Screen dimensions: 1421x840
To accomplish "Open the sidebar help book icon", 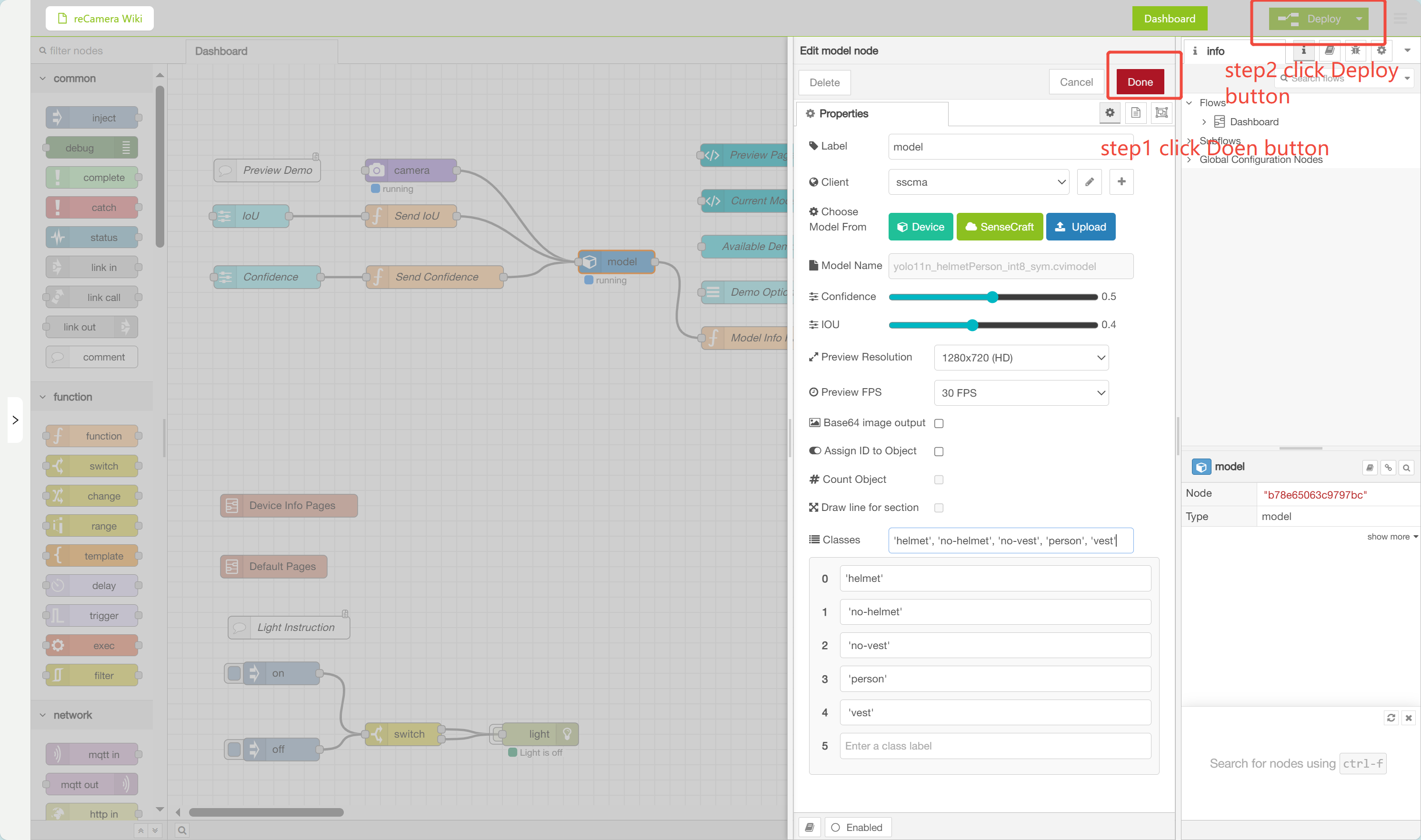I will [1329, 50].
